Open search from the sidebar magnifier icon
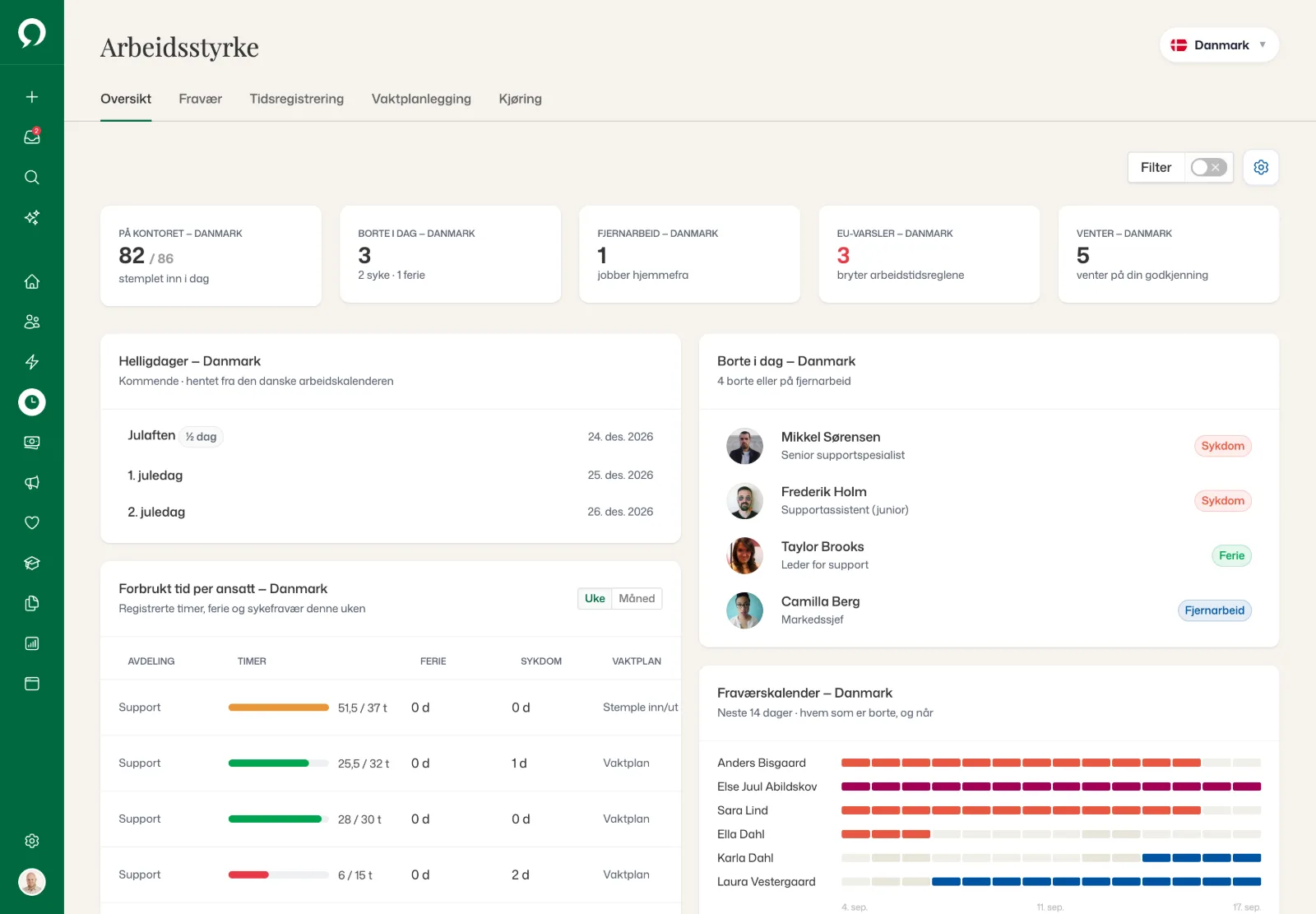The height and width of the screenshot is (914, 1316). click(32, 177)
